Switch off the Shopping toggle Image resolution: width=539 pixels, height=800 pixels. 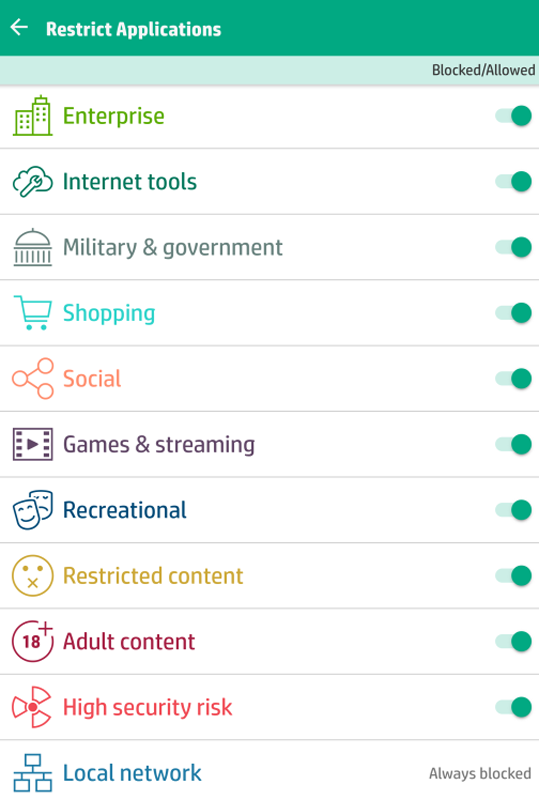click(513, 313)
